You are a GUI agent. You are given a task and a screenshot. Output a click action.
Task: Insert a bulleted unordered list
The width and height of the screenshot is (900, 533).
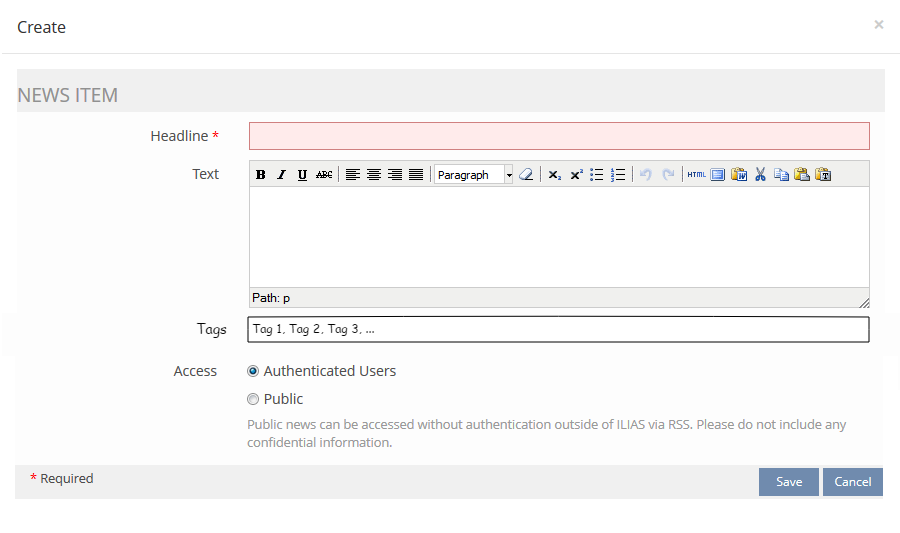[597, 175]
